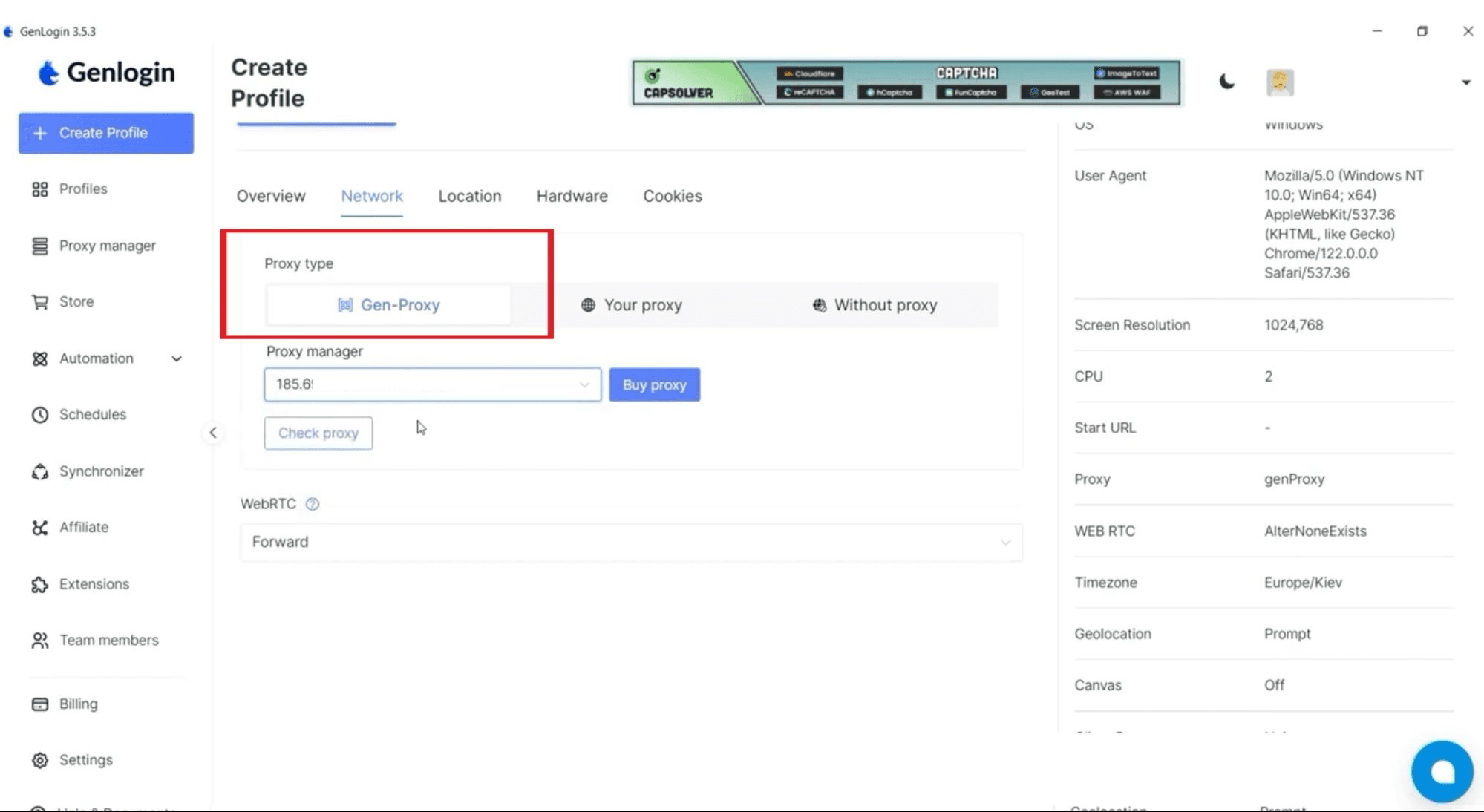Click the Store cart icon
The image size is (1484, 812).
point(40,302)
